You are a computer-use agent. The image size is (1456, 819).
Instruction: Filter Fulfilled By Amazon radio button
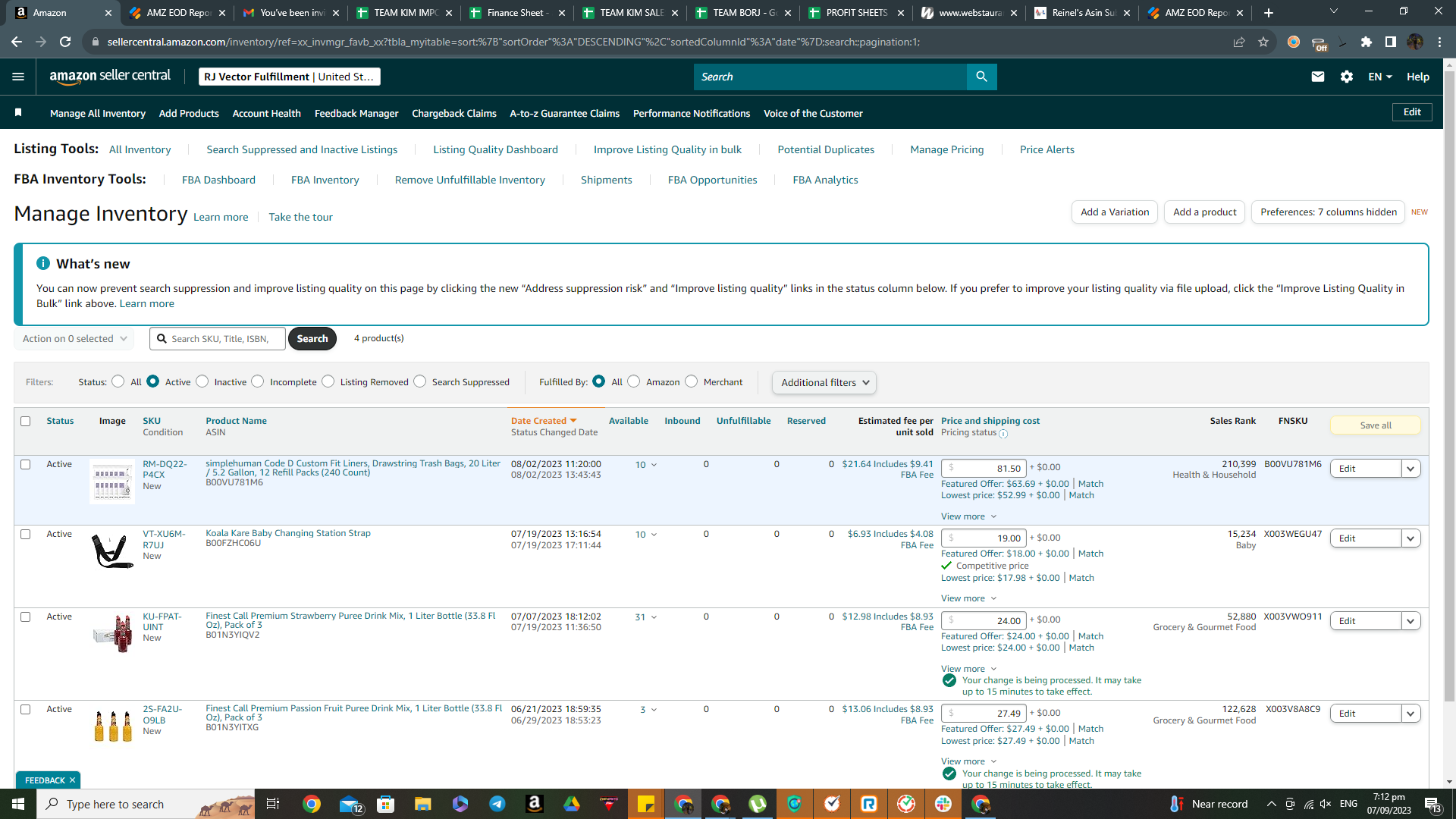coord(634,381)
